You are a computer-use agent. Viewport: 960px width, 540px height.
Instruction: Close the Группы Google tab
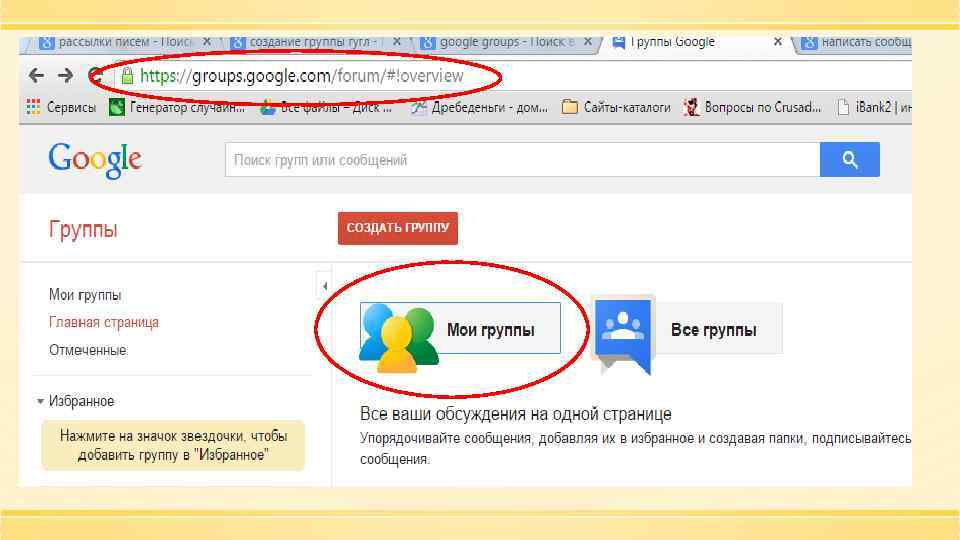[x=778, y=42]
